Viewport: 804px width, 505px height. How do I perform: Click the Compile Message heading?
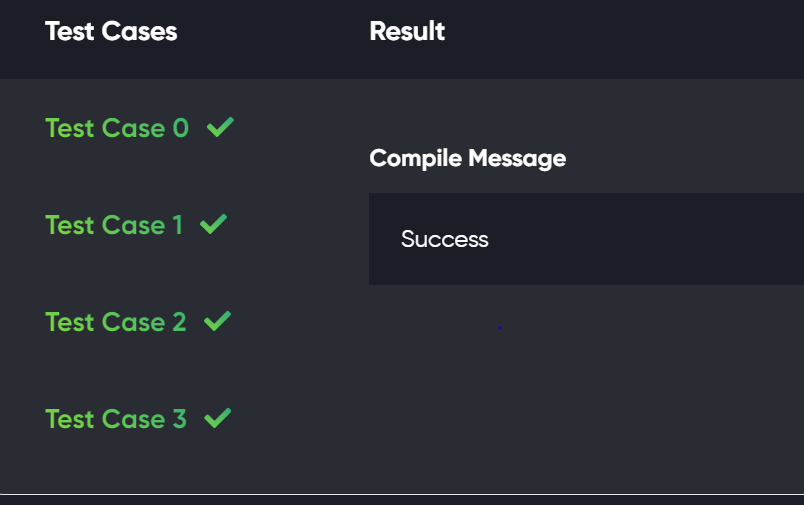pos(467,158)
